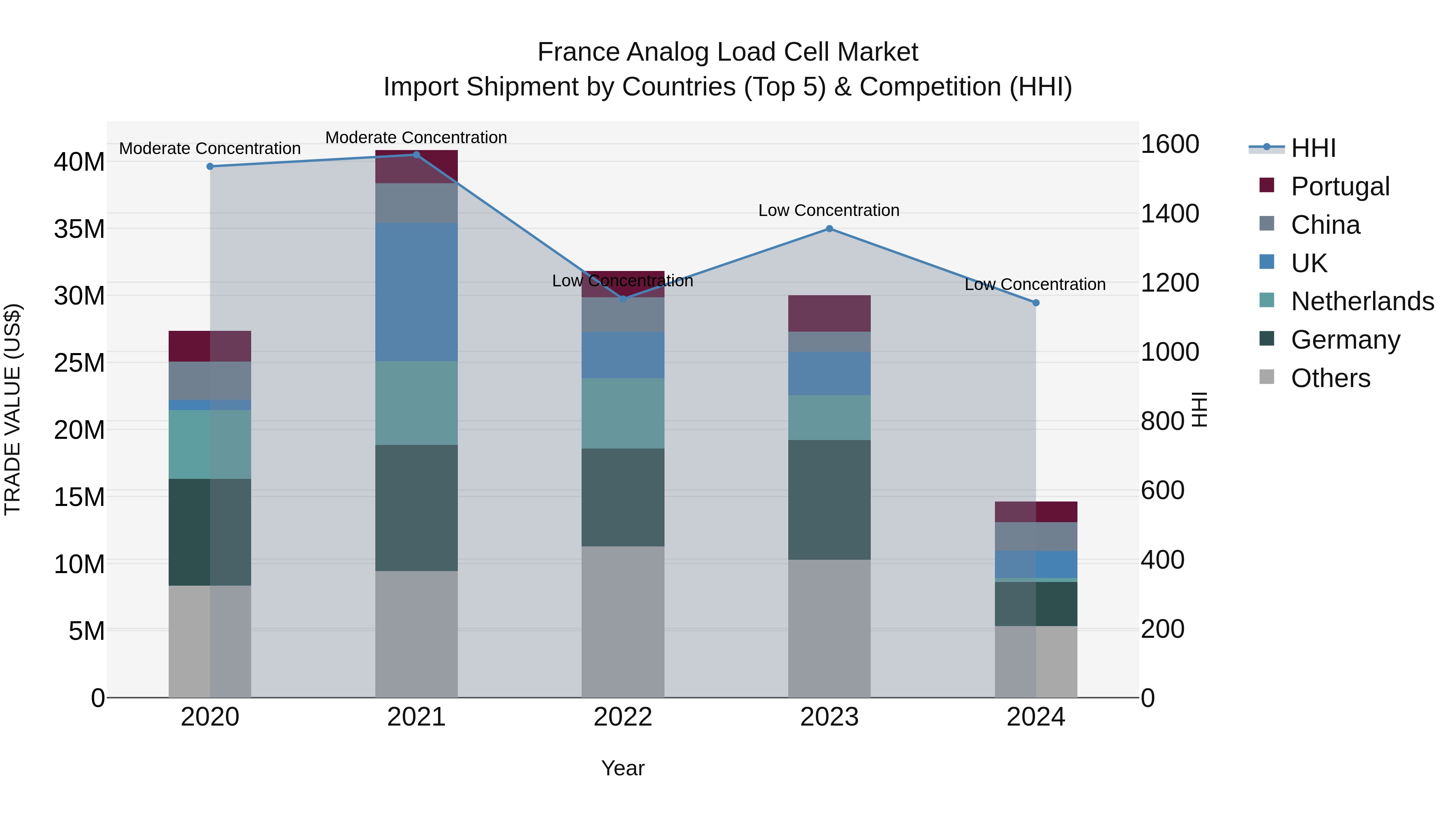Click the 2022 Germany bar segment
This screenshot has width=1456, height=819.
(x=623, y=497)
